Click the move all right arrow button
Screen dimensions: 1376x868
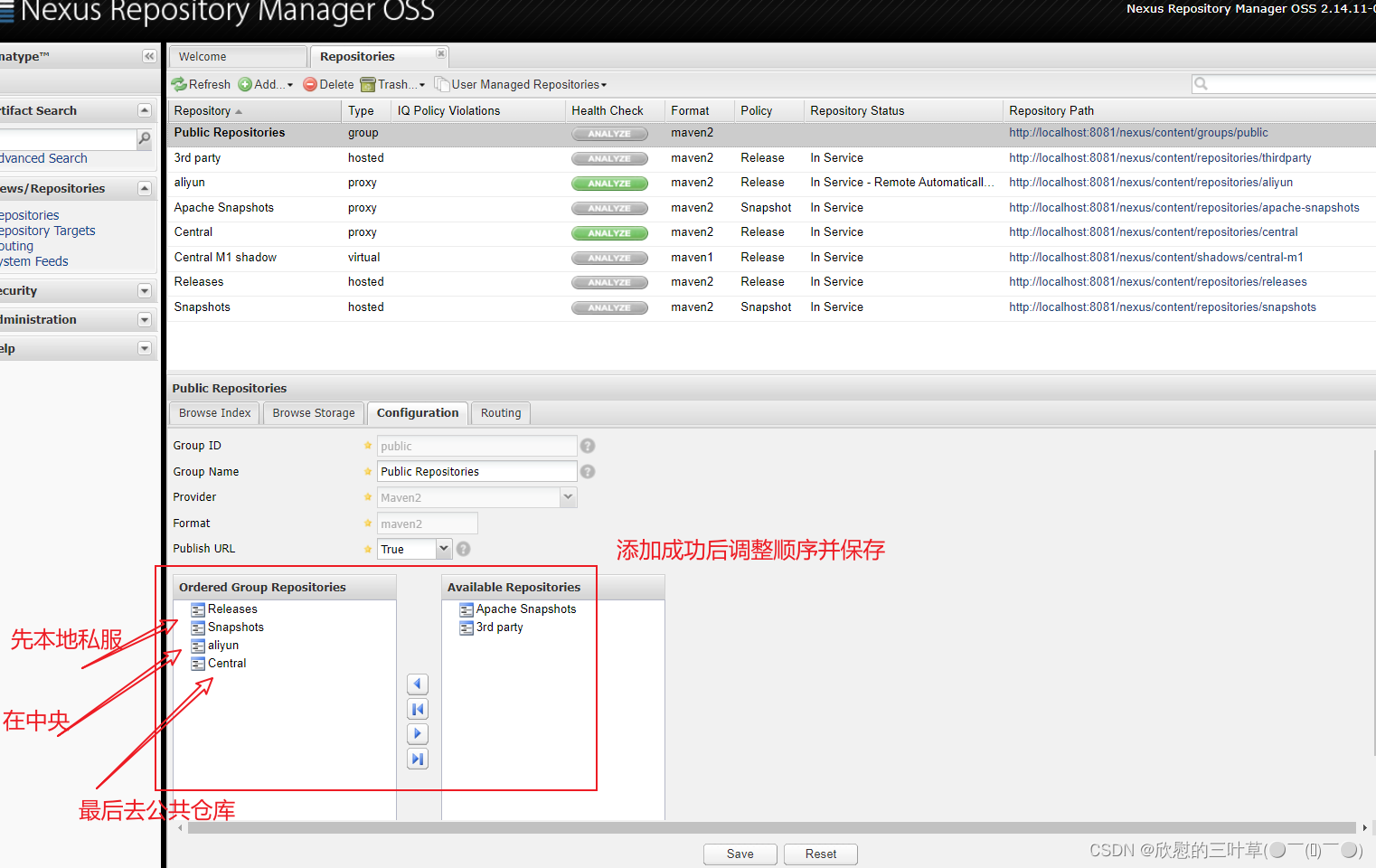pyautogui.click(x=418, y=759)
